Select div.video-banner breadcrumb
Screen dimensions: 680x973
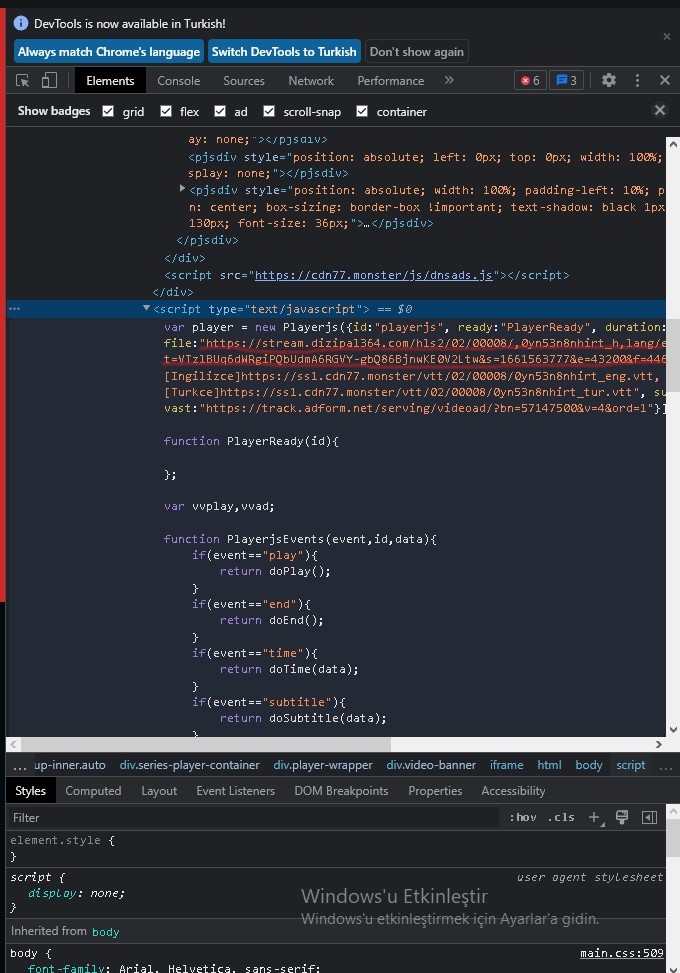431,765
